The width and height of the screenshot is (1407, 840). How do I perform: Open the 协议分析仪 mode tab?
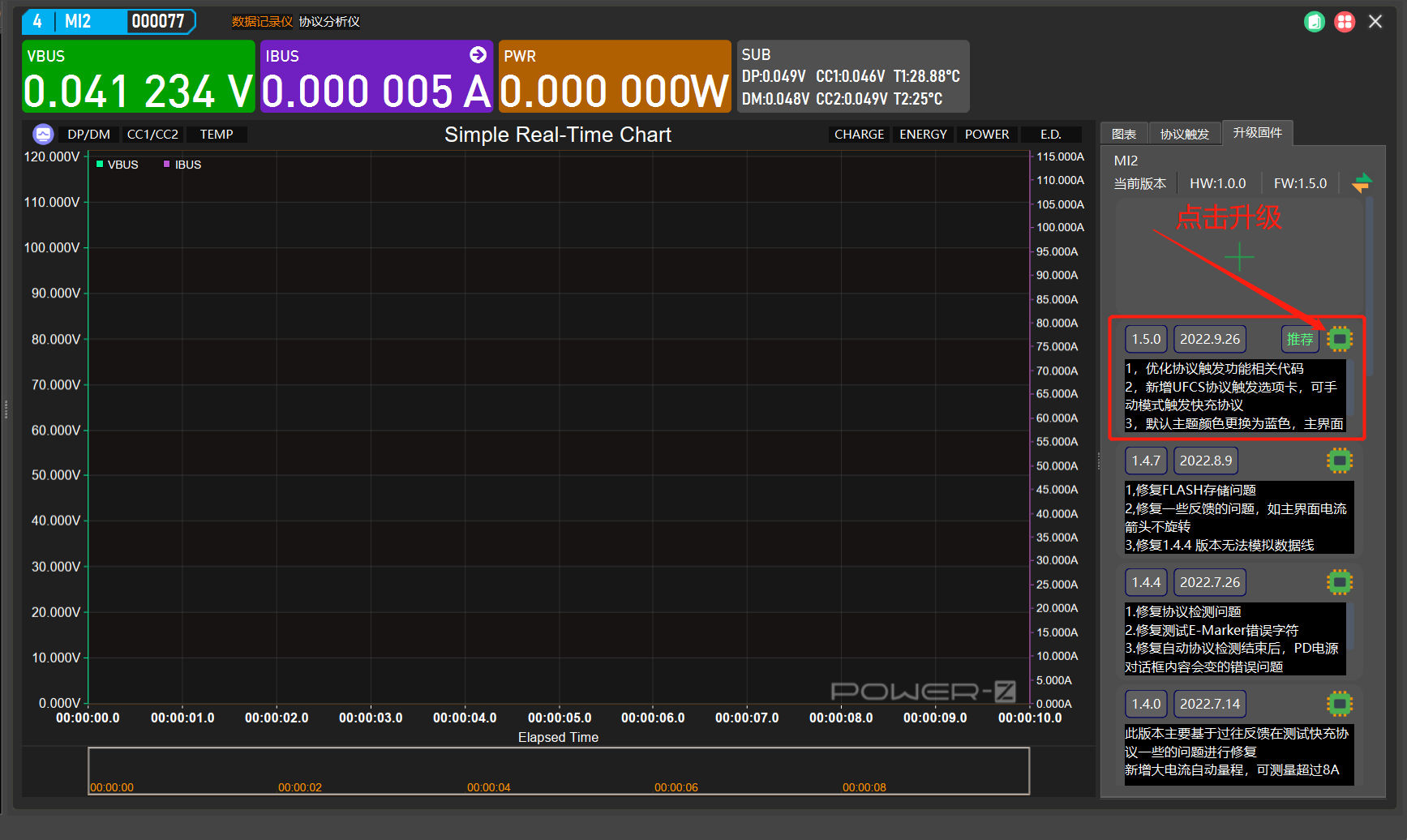point(329,22)
